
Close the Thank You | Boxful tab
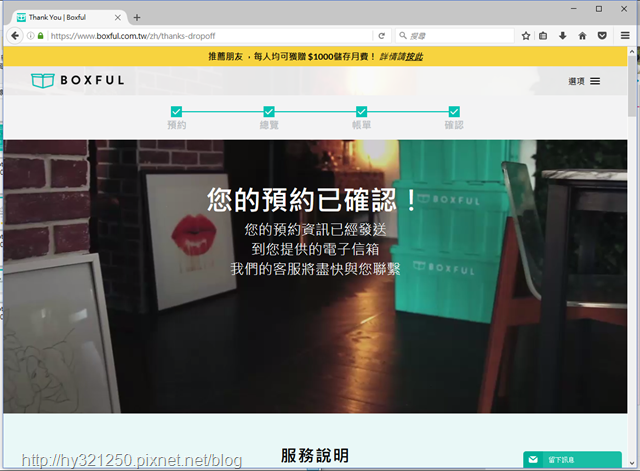click(118, 18)
